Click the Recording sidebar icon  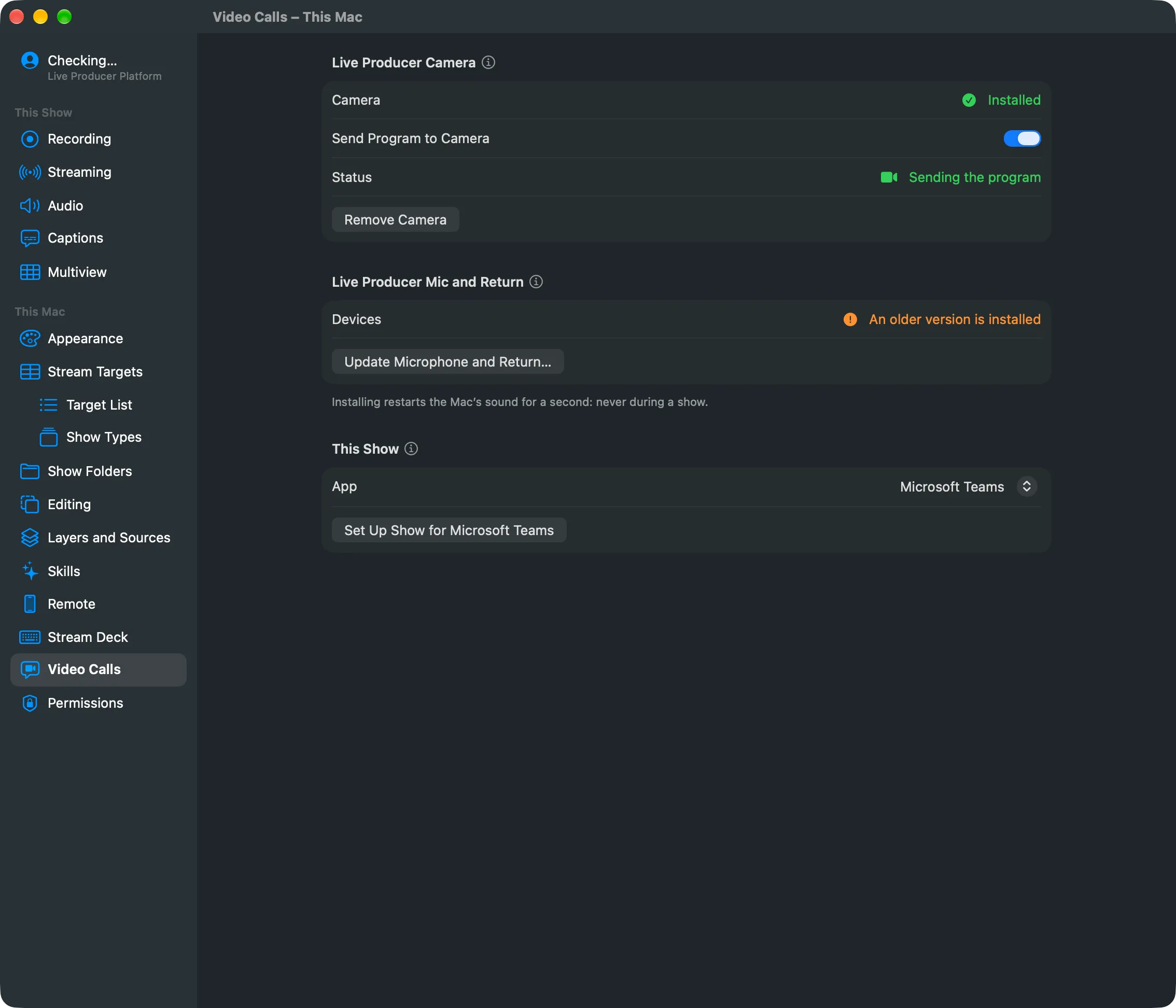[x=30, y=139]
